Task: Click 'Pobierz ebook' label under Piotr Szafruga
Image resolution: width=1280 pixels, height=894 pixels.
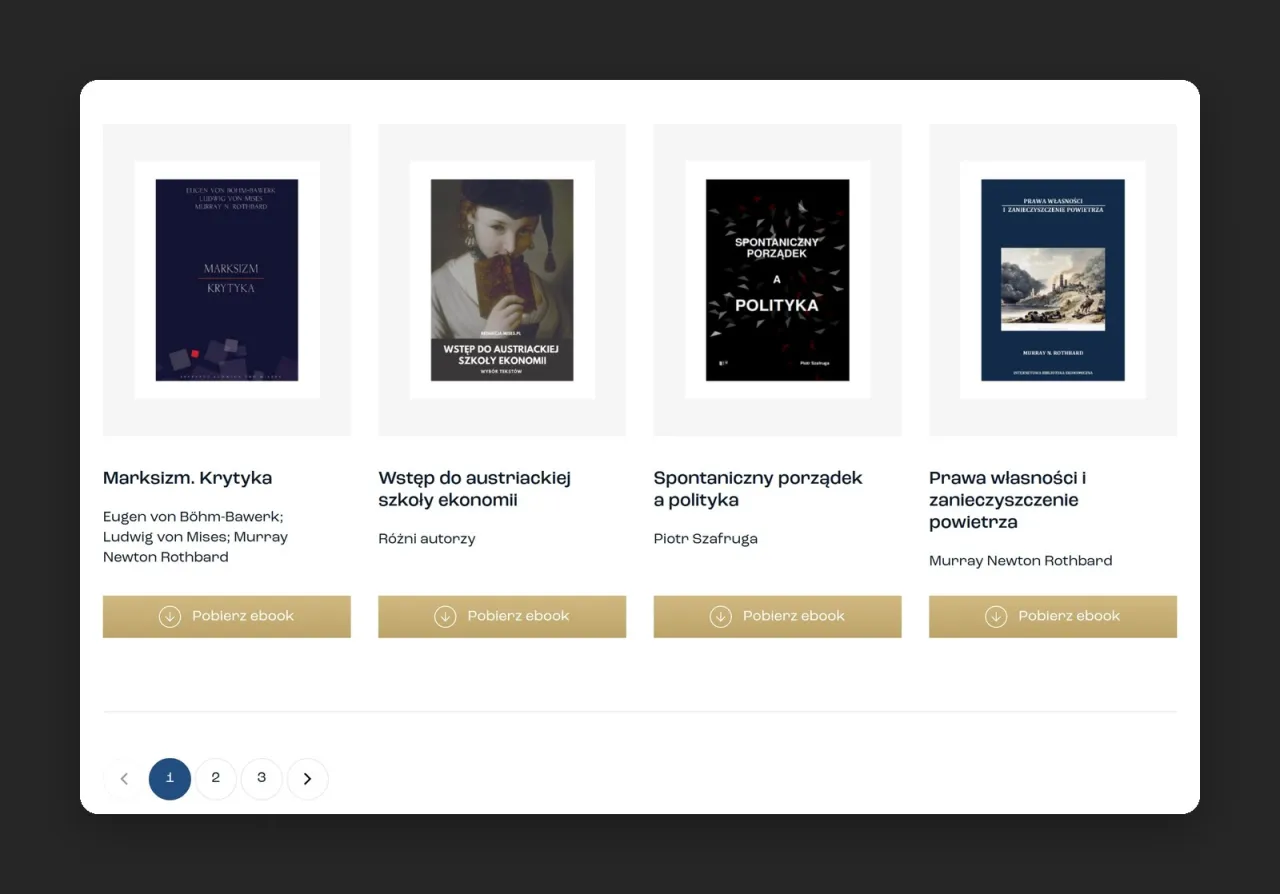Action: [x=794, y=616]
